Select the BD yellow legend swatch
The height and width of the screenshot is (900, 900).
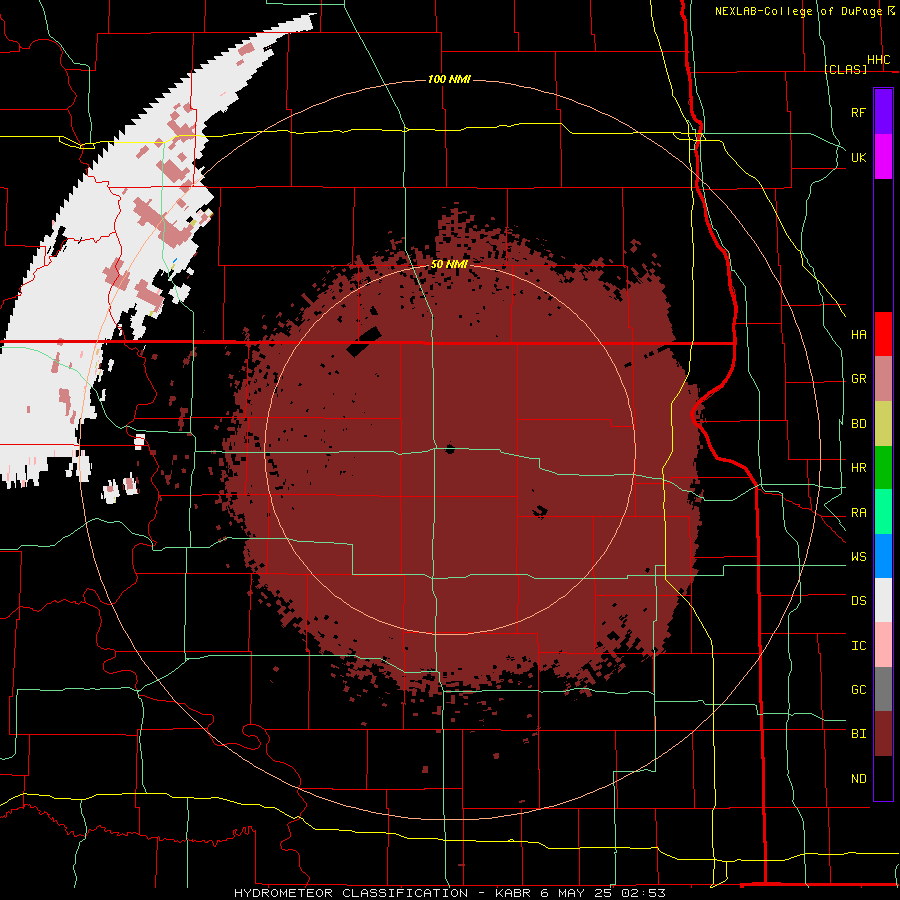pyautogui.click(x=883, y=424)
